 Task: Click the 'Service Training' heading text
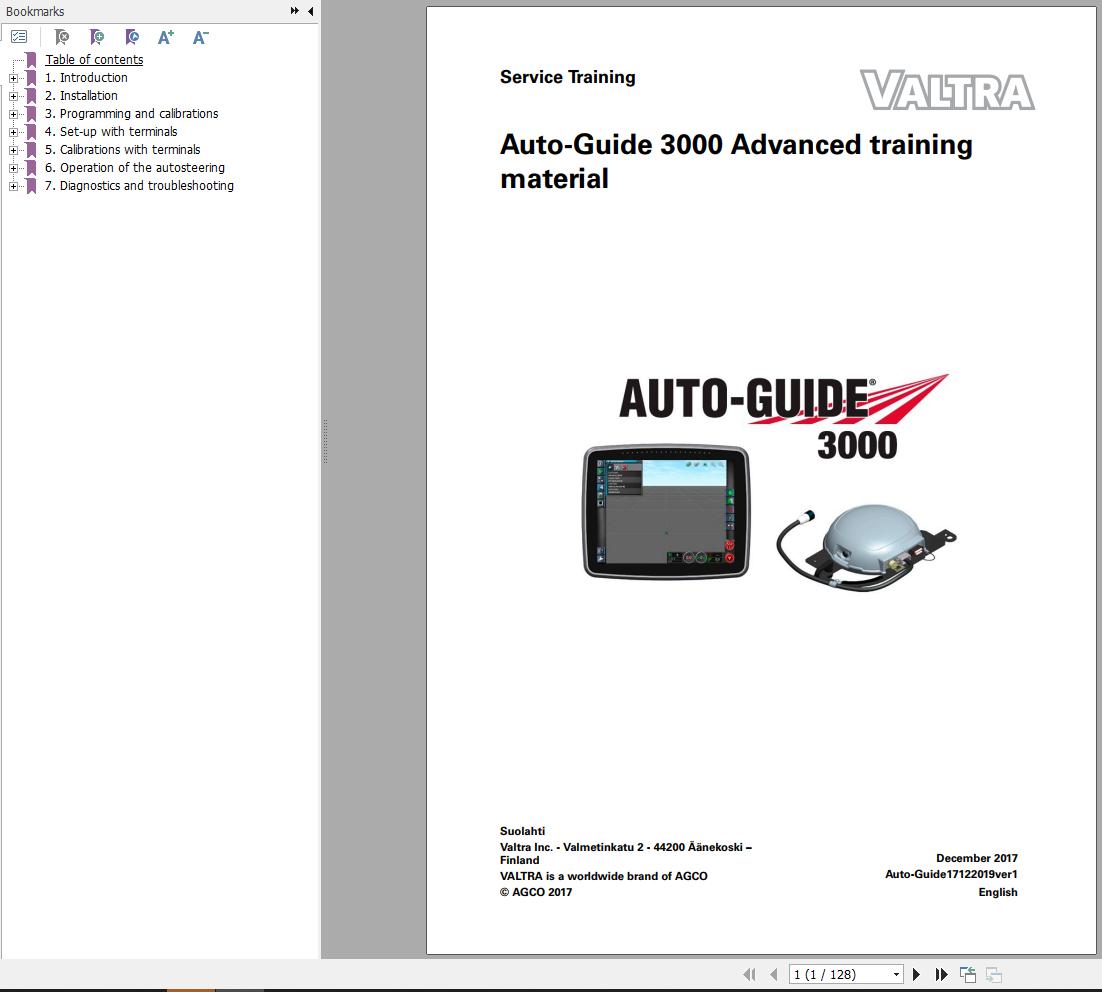click(567, 77)
